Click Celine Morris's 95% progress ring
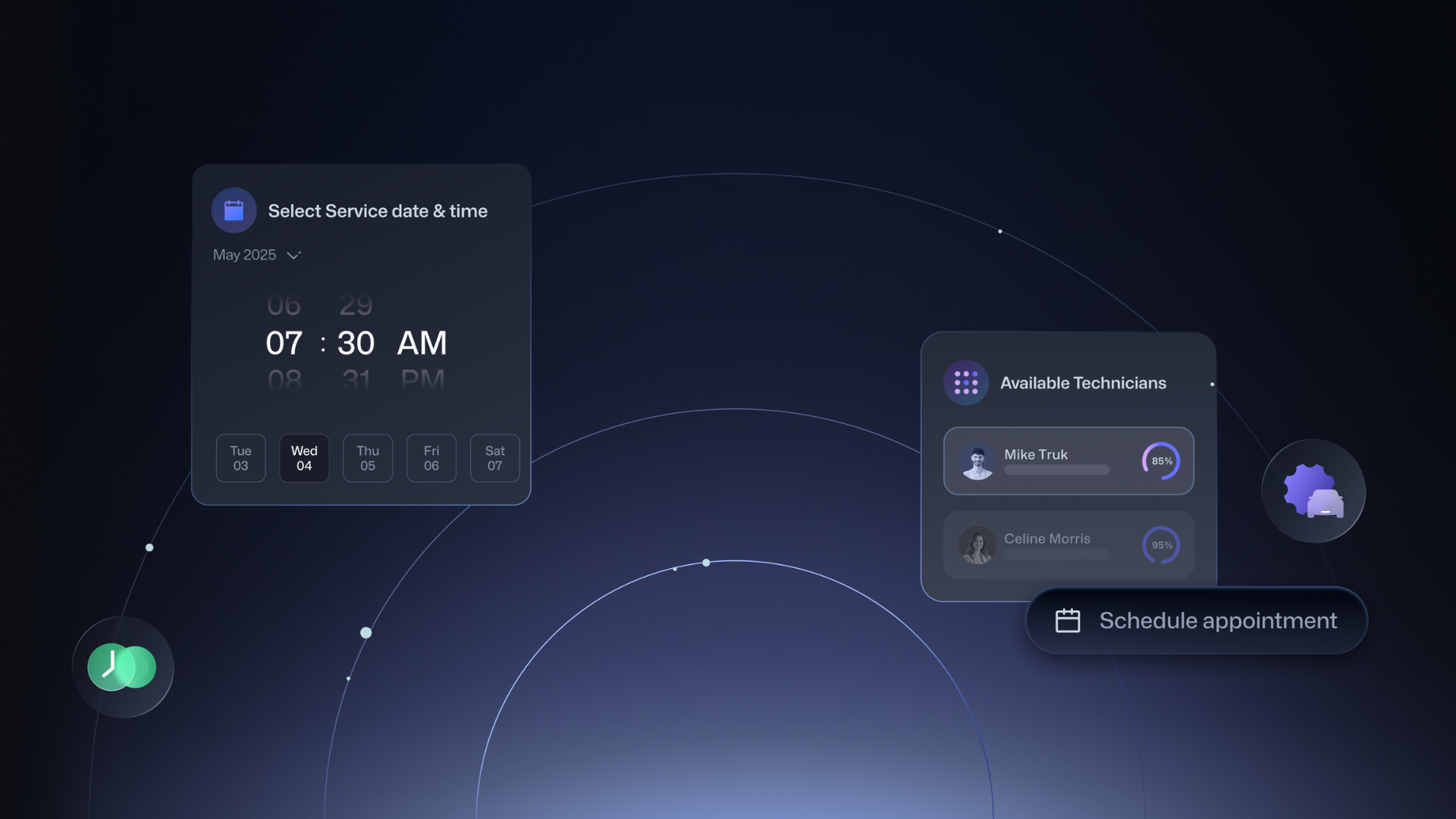 1161,545
